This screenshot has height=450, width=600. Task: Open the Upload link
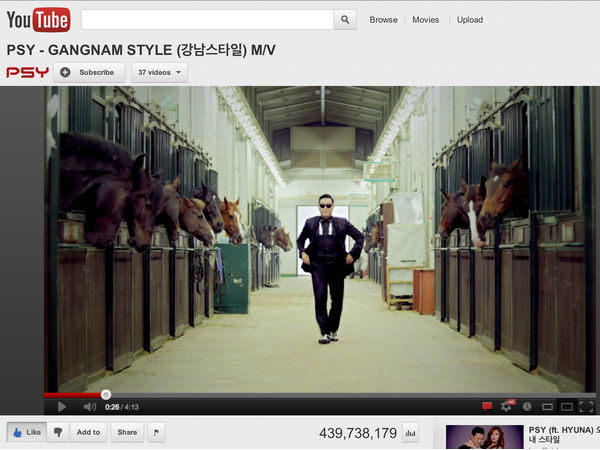[470, 20]
